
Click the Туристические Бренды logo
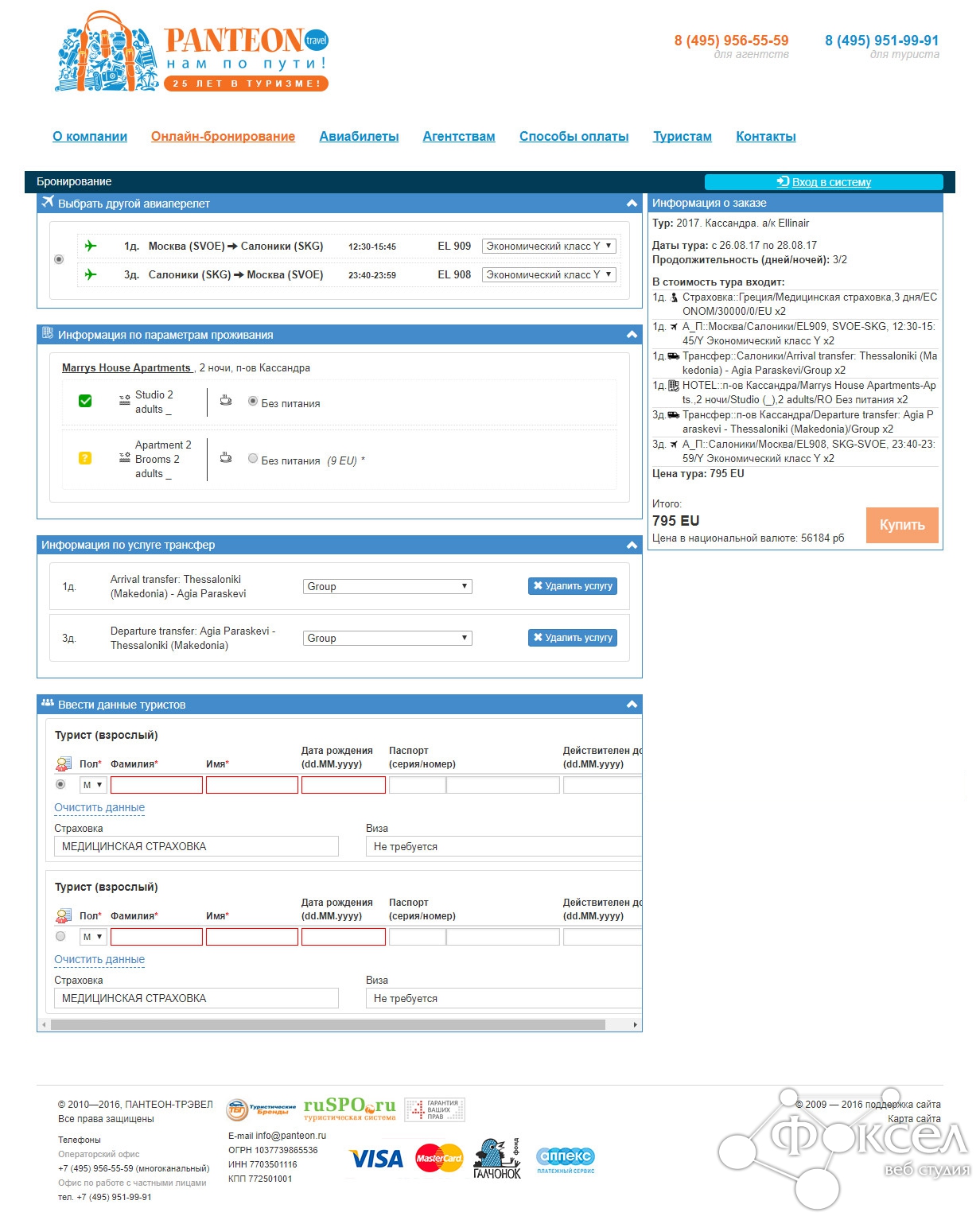[x=262, y=1109]
